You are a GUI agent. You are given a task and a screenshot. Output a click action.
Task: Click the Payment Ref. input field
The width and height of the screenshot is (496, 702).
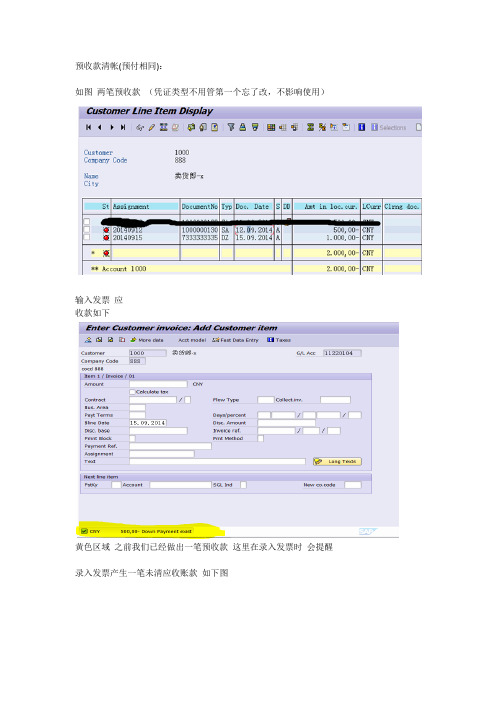[170, 446]
